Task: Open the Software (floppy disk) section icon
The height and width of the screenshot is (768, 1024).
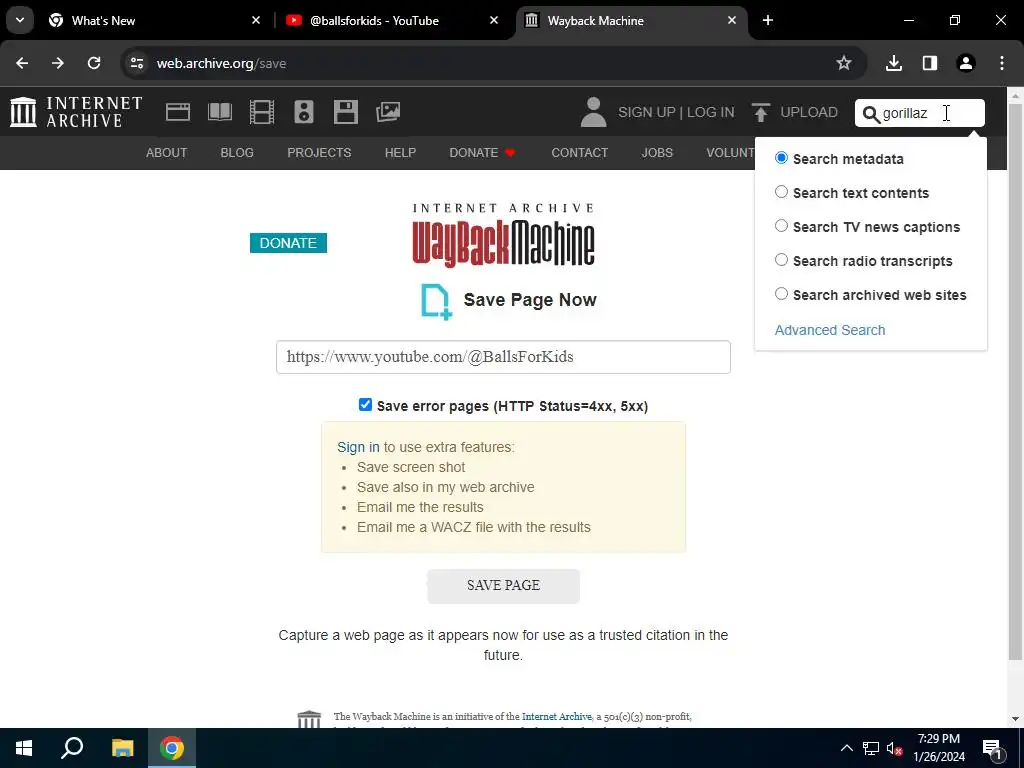Action: [x=345, y=112]
